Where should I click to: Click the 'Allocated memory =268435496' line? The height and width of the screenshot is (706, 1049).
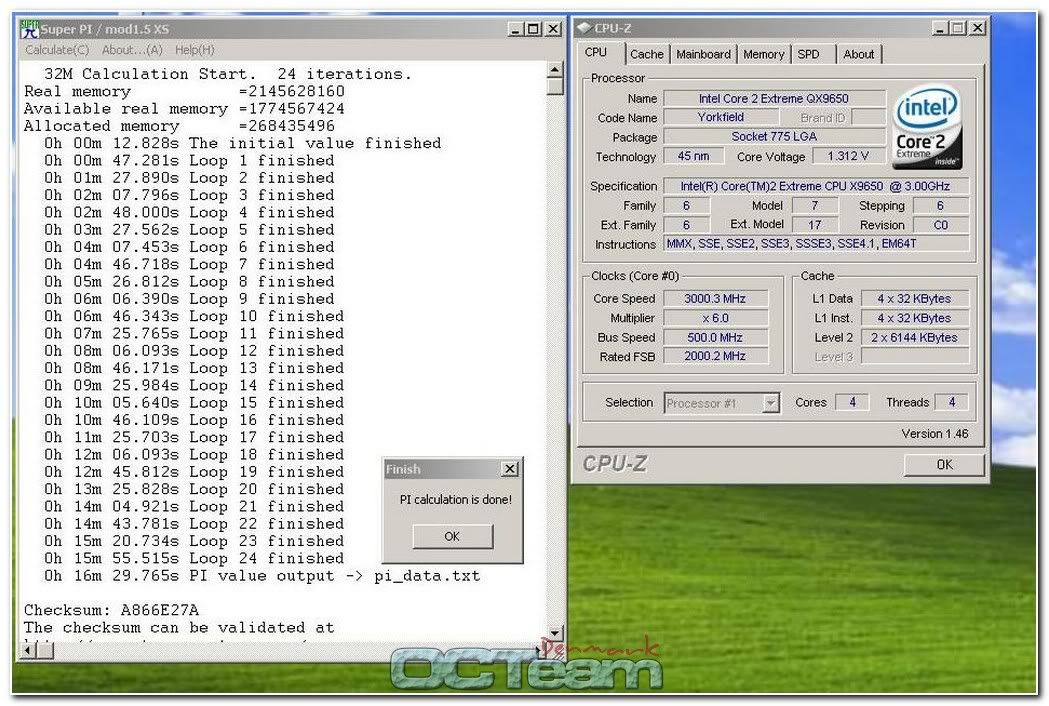pyautogui.click(x=179, y=126)
